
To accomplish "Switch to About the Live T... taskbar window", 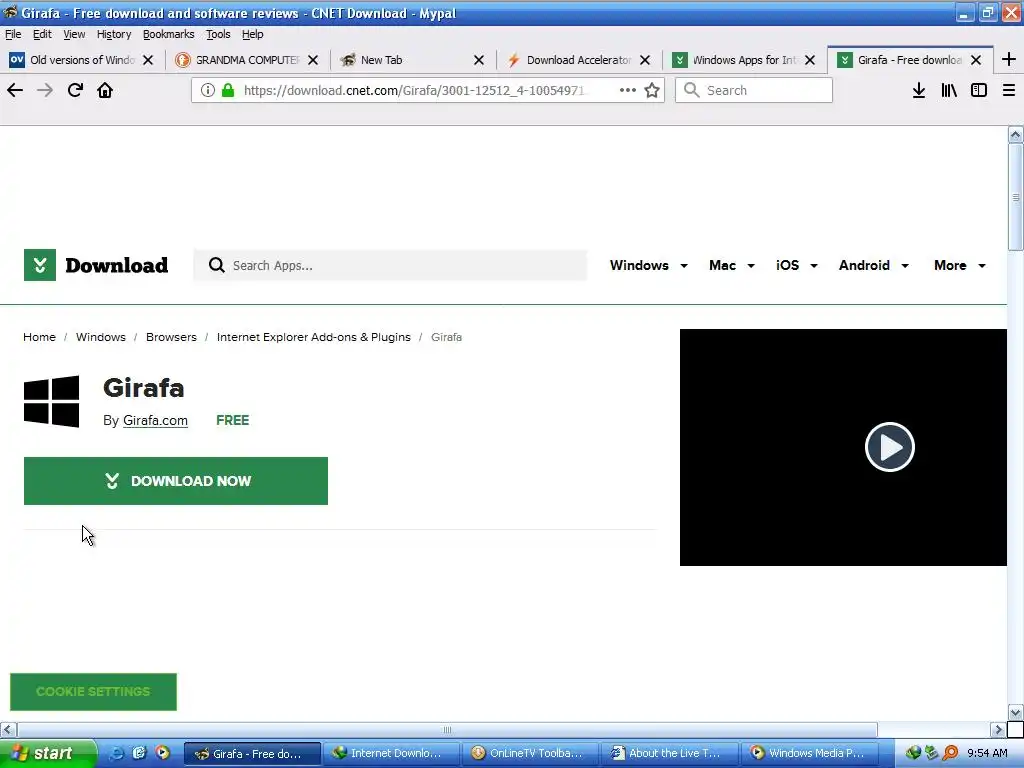I will point(669,753).
